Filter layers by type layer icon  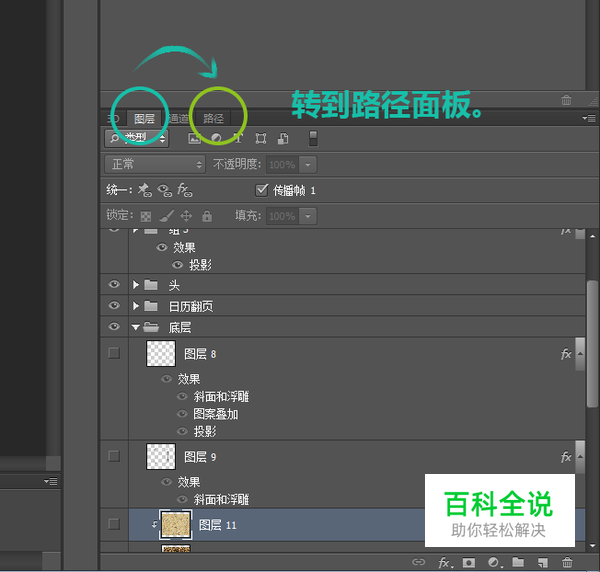(x=238, y=139)
